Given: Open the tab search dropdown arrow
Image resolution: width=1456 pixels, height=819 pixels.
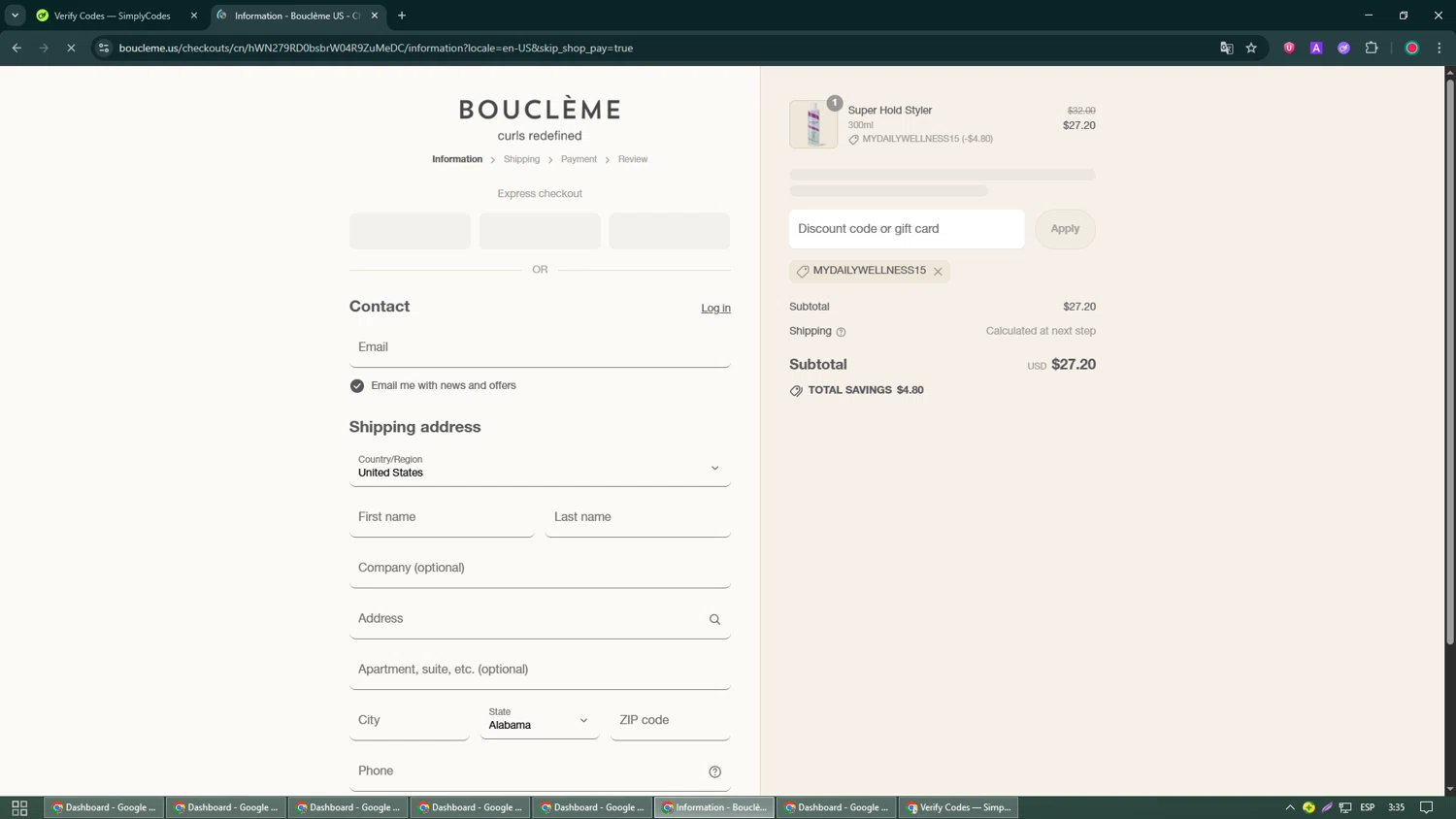Looking at the screenshot, I should pos(15,16).
